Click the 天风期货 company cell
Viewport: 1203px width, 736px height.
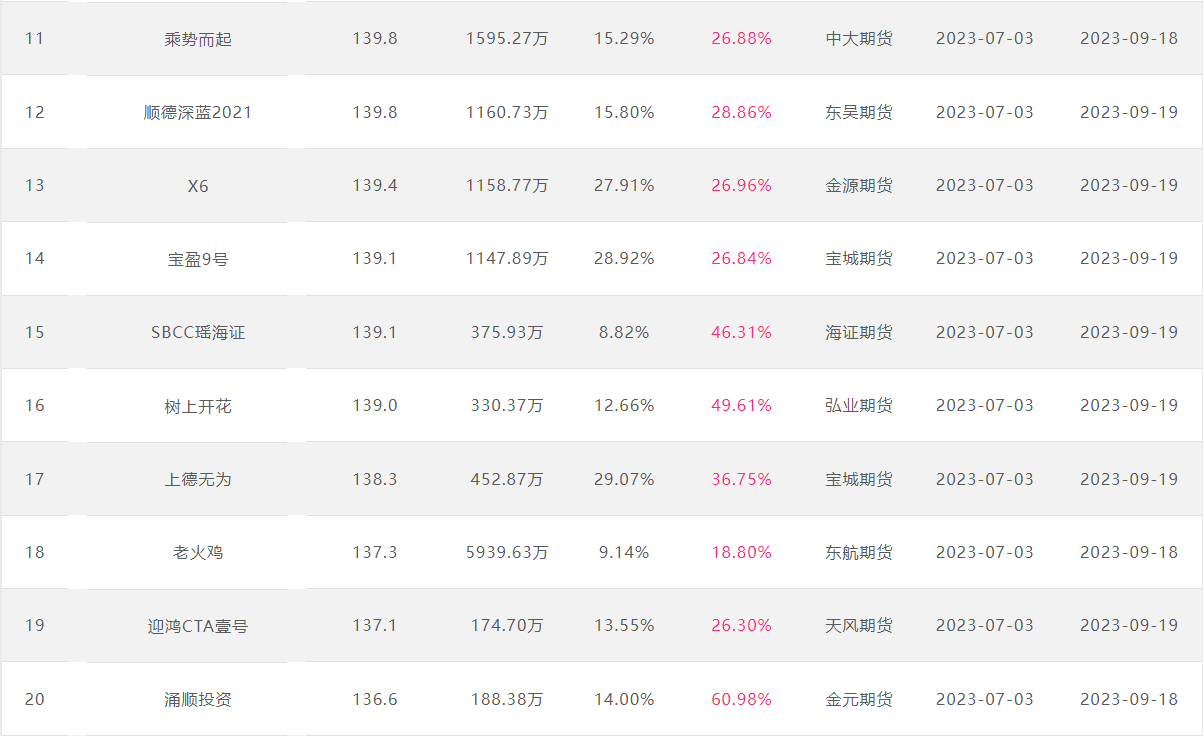coord(859,626)
